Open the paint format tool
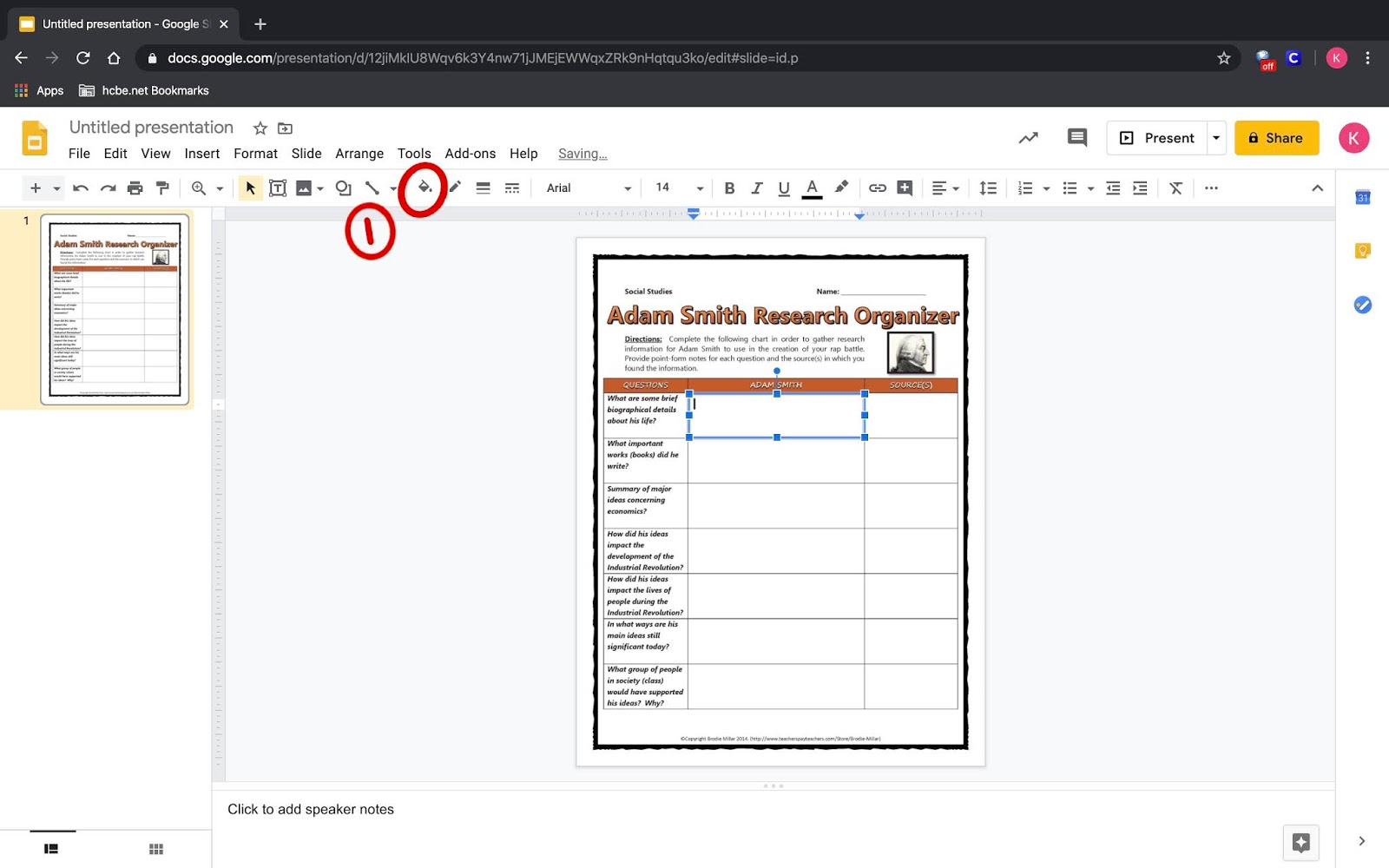The width and height of the screenshot is (1389, 868). 162,187
